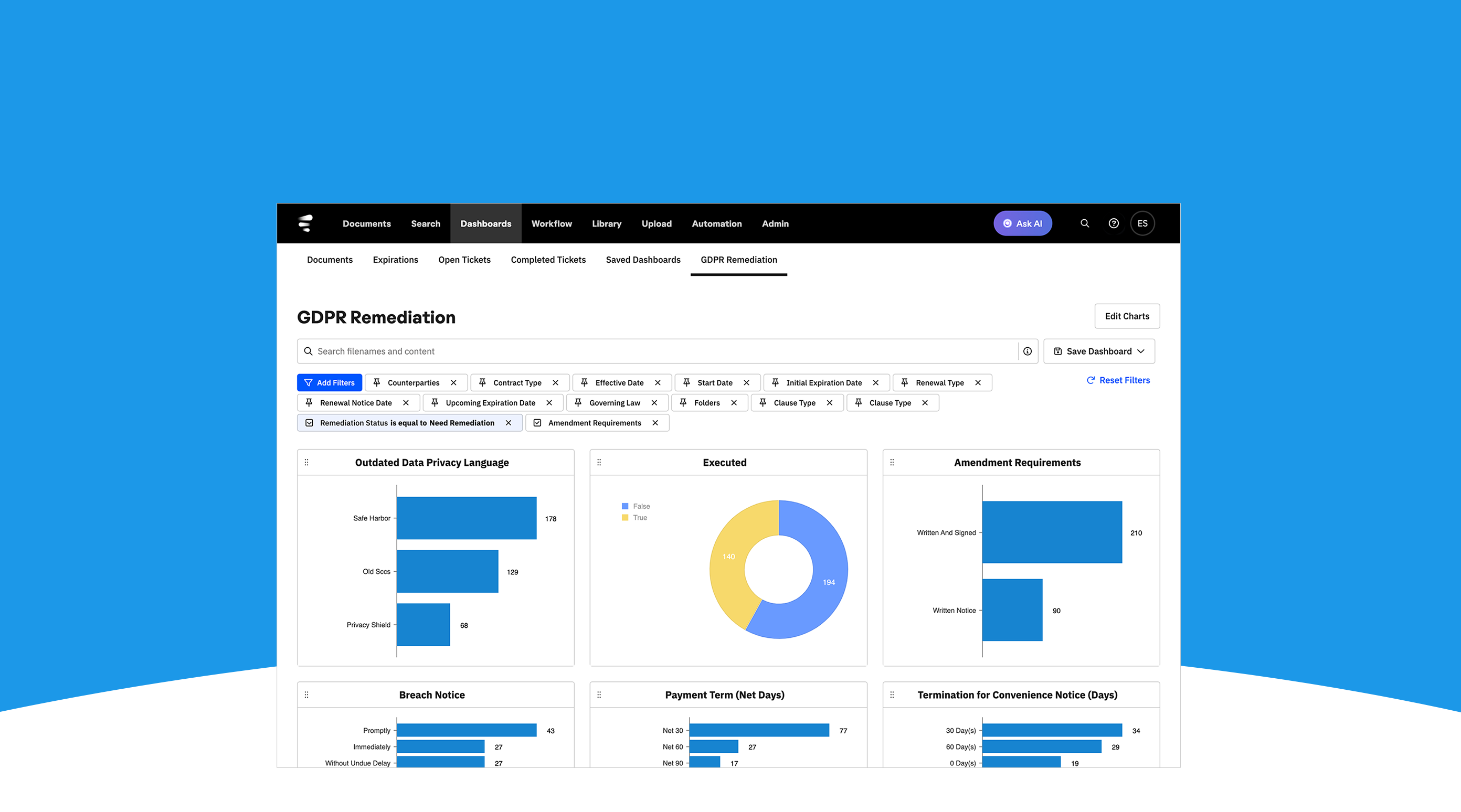The height and width of the screenshot is (812, 1461).
Task: Click pin icon on Start Date filter
Action: tap(686, 383)
